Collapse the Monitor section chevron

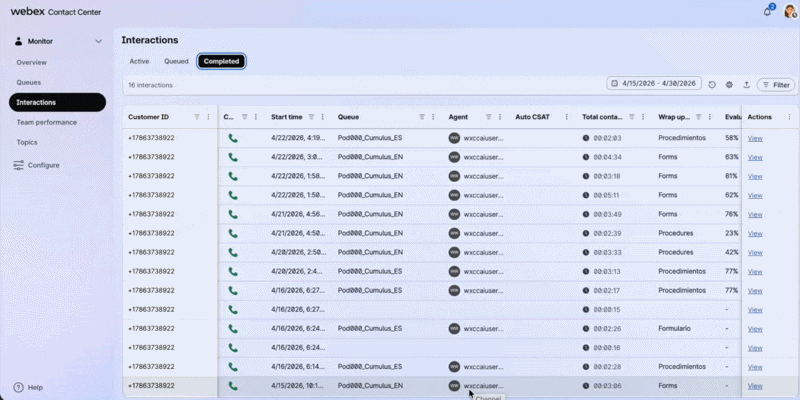pos(98,41)
